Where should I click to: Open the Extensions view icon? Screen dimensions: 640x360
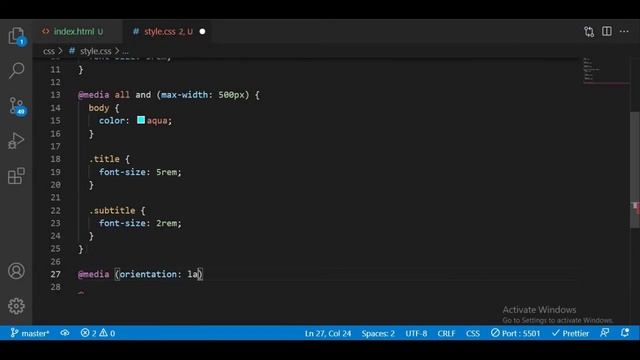click(16, 176)
